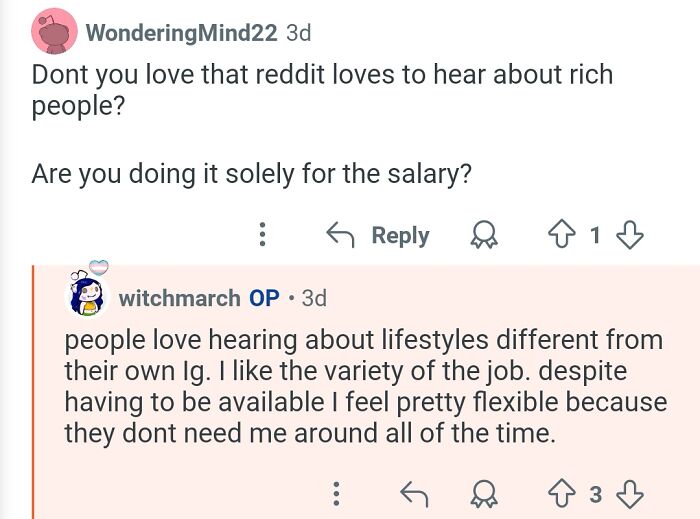The image size is (700, 519).
Task: Click reply arrow on witchmarch's comment
Action: (x=412, y=493)
